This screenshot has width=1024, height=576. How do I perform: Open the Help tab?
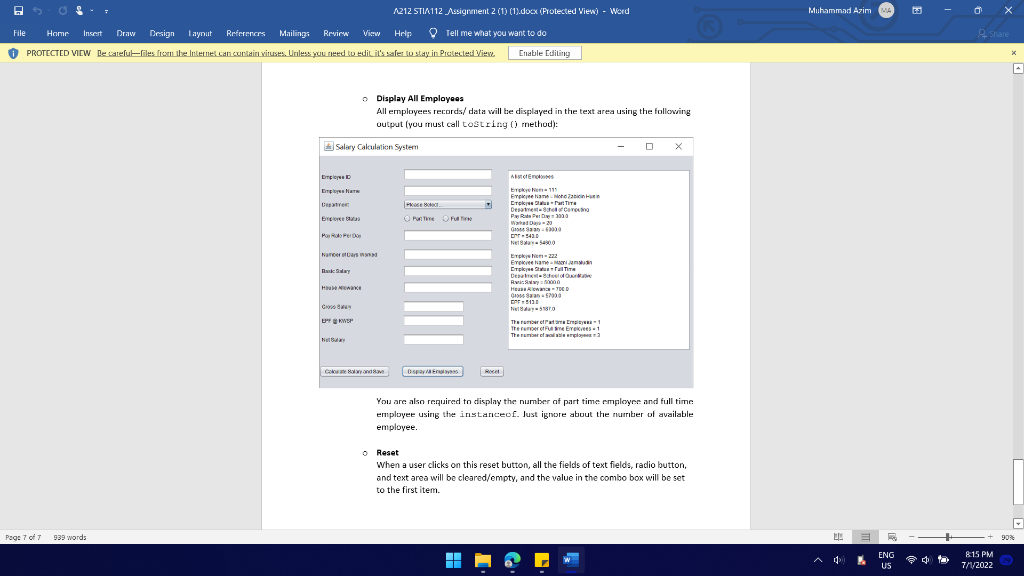click(403, 33)
